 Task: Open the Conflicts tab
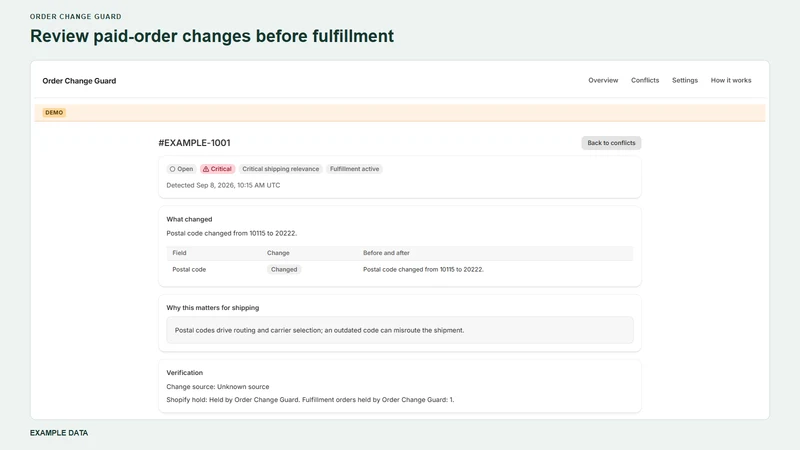(x=644, y=80)
